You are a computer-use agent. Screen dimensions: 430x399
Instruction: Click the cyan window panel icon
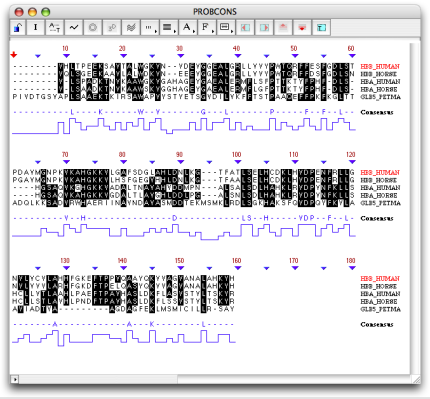coord(321,27)
